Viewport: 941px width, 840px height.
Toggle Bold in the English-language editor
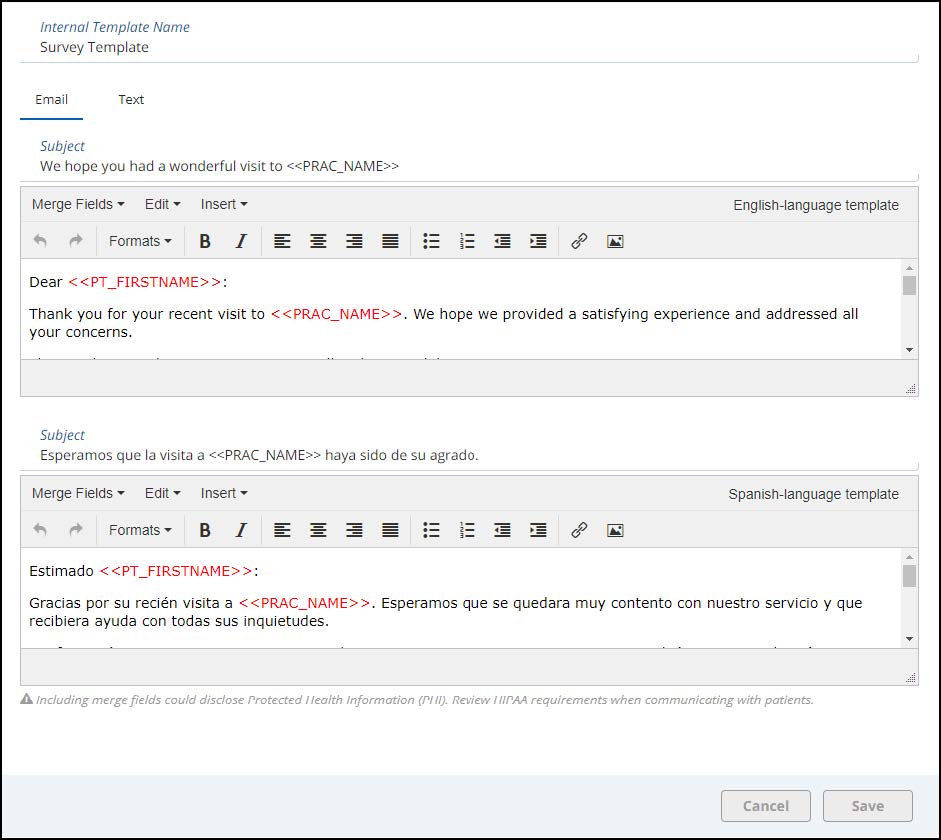tap(205, 241)
